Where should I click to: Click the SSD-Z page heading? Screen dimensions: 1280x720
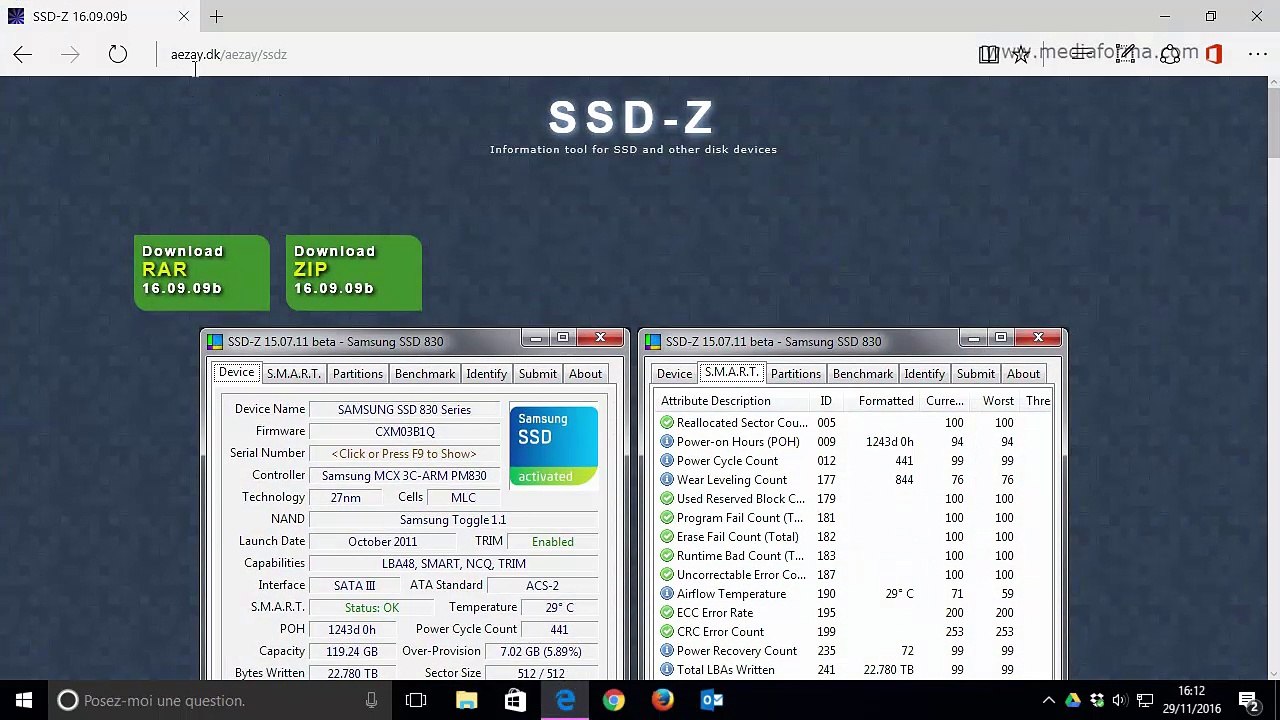632,118
